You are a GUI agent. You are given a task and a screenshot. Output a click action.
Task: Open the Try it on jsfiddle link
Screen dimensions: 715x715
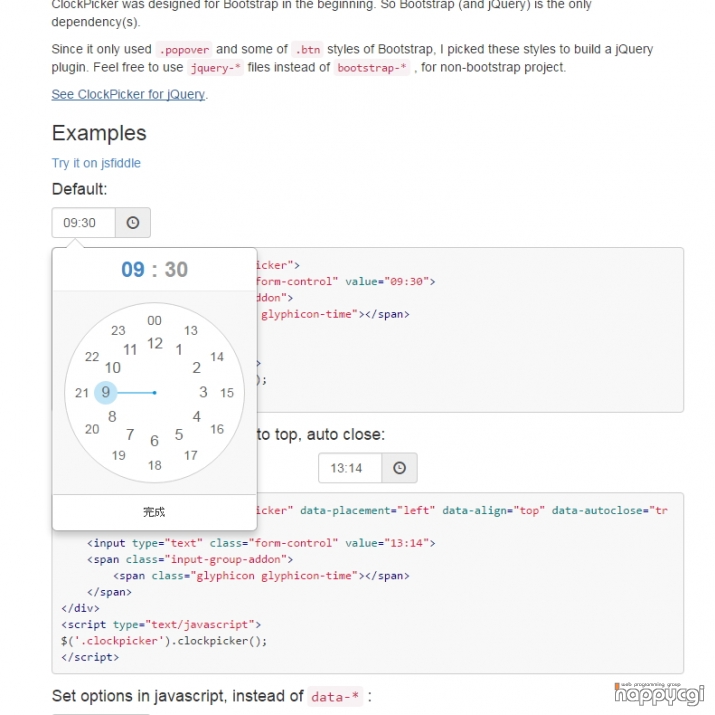tap(96, 163)
